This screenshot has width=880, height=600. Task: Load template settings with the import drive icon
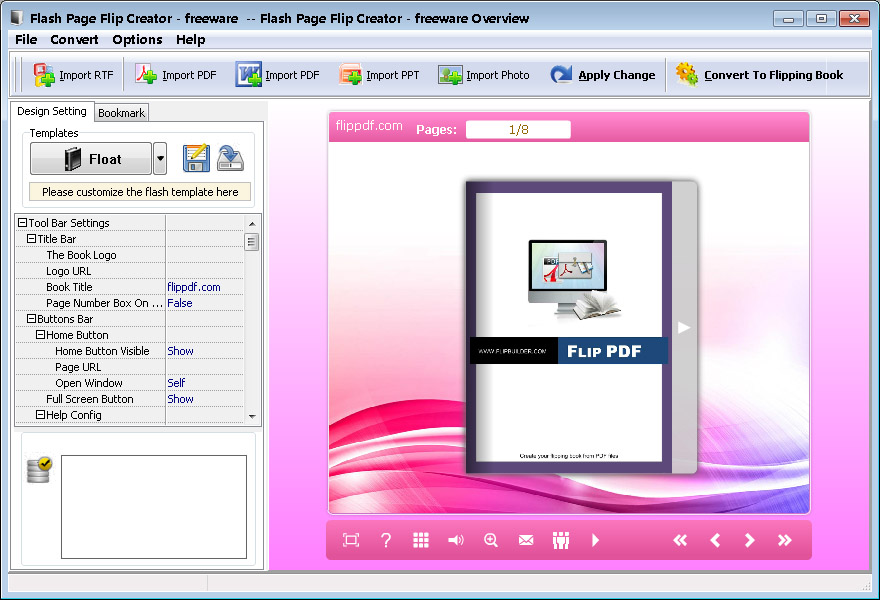[230, 158]
